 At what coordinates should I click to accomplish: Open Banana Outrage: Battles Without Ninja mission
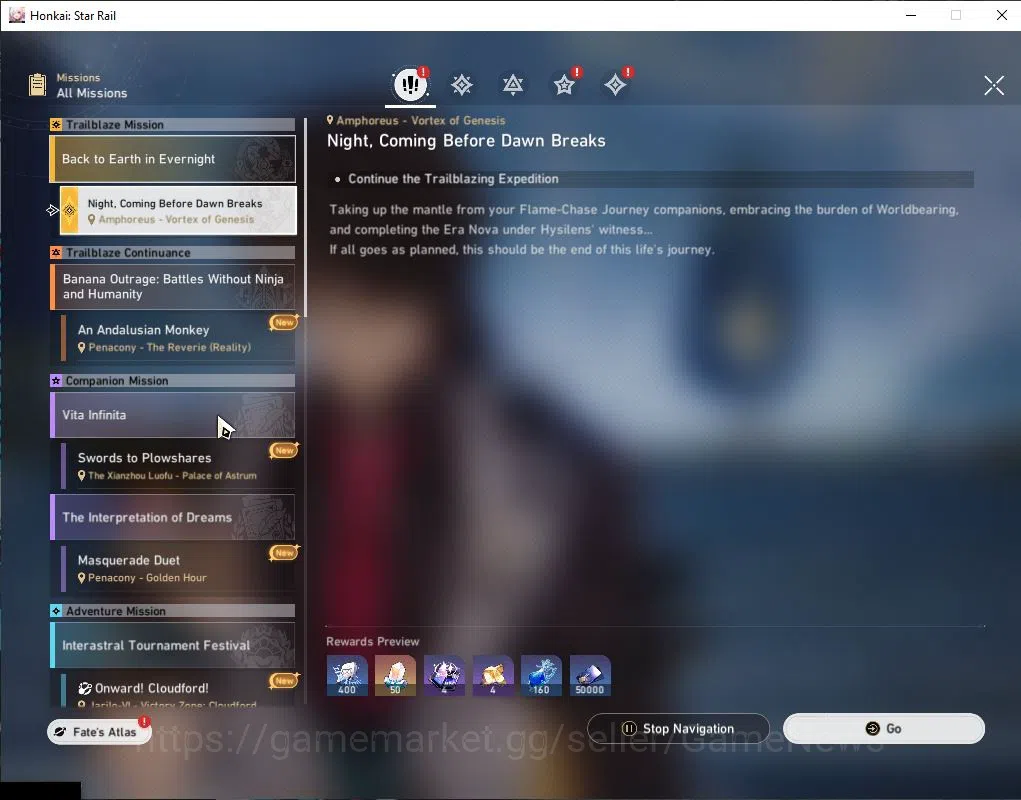coord(173,286)
